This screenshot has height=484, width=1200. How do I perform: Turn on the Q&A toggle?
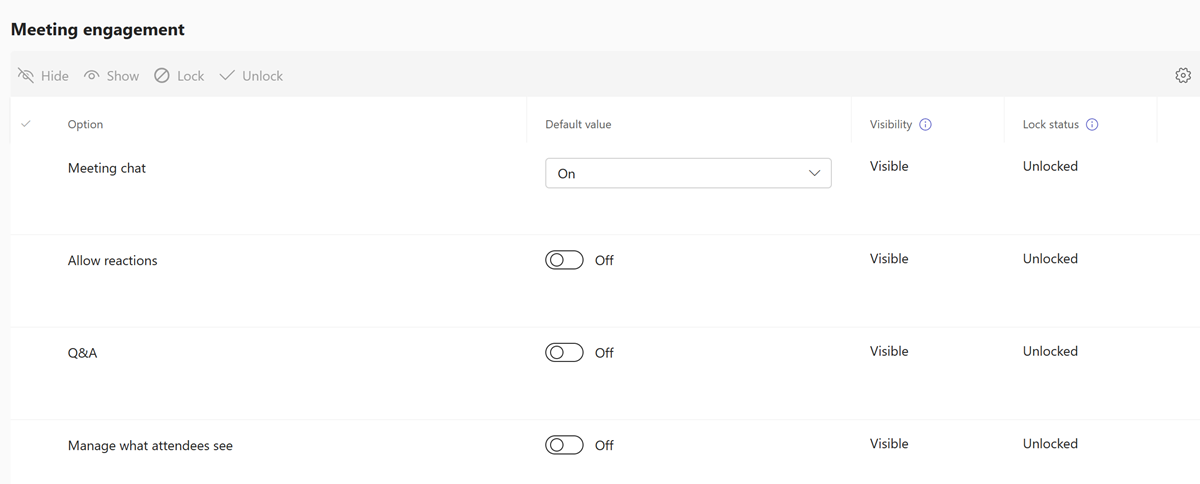pyautogui.click(x=564, y=353)
